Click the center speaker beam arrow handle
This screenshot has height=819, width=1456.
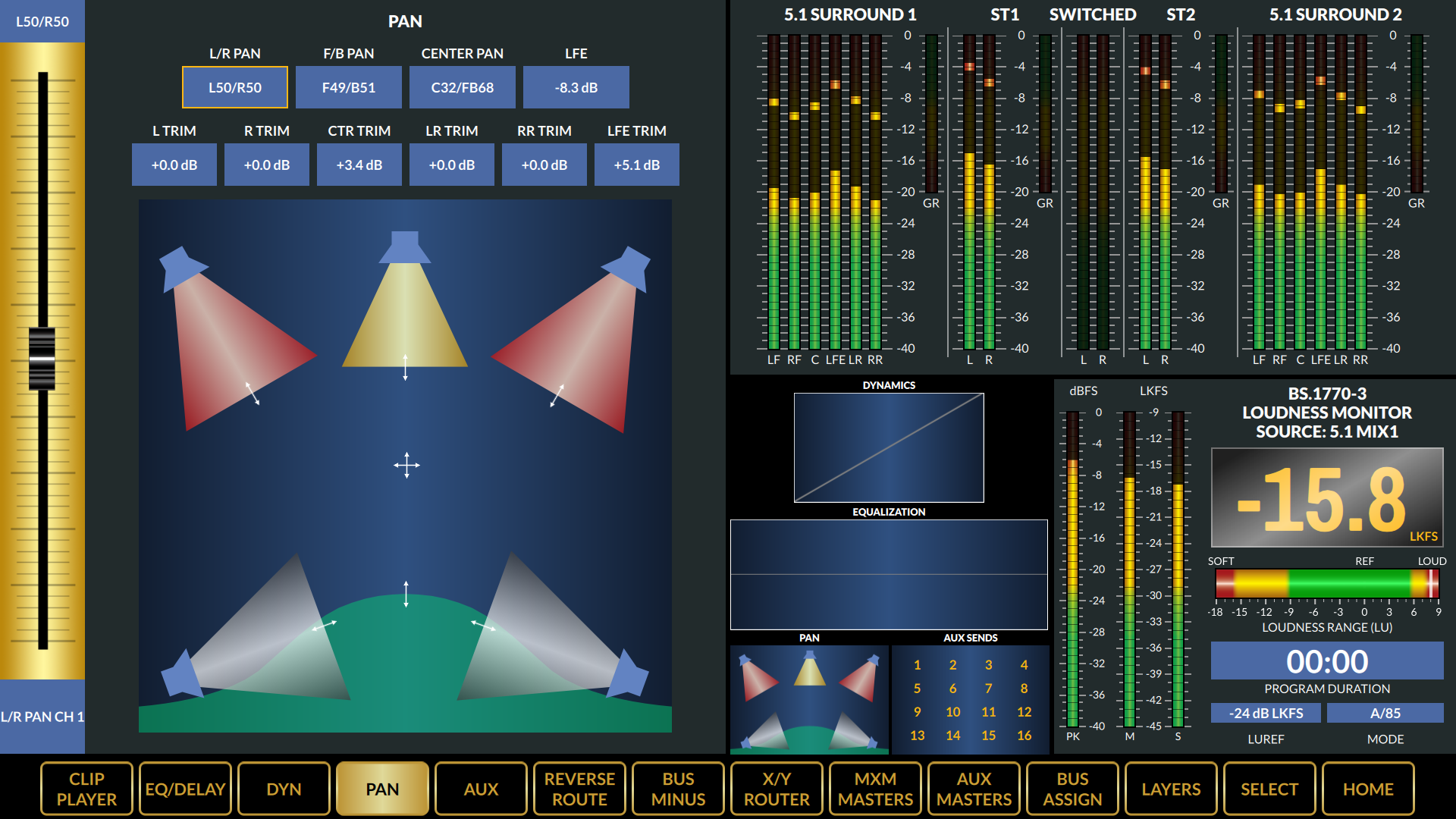coord(405,367)
